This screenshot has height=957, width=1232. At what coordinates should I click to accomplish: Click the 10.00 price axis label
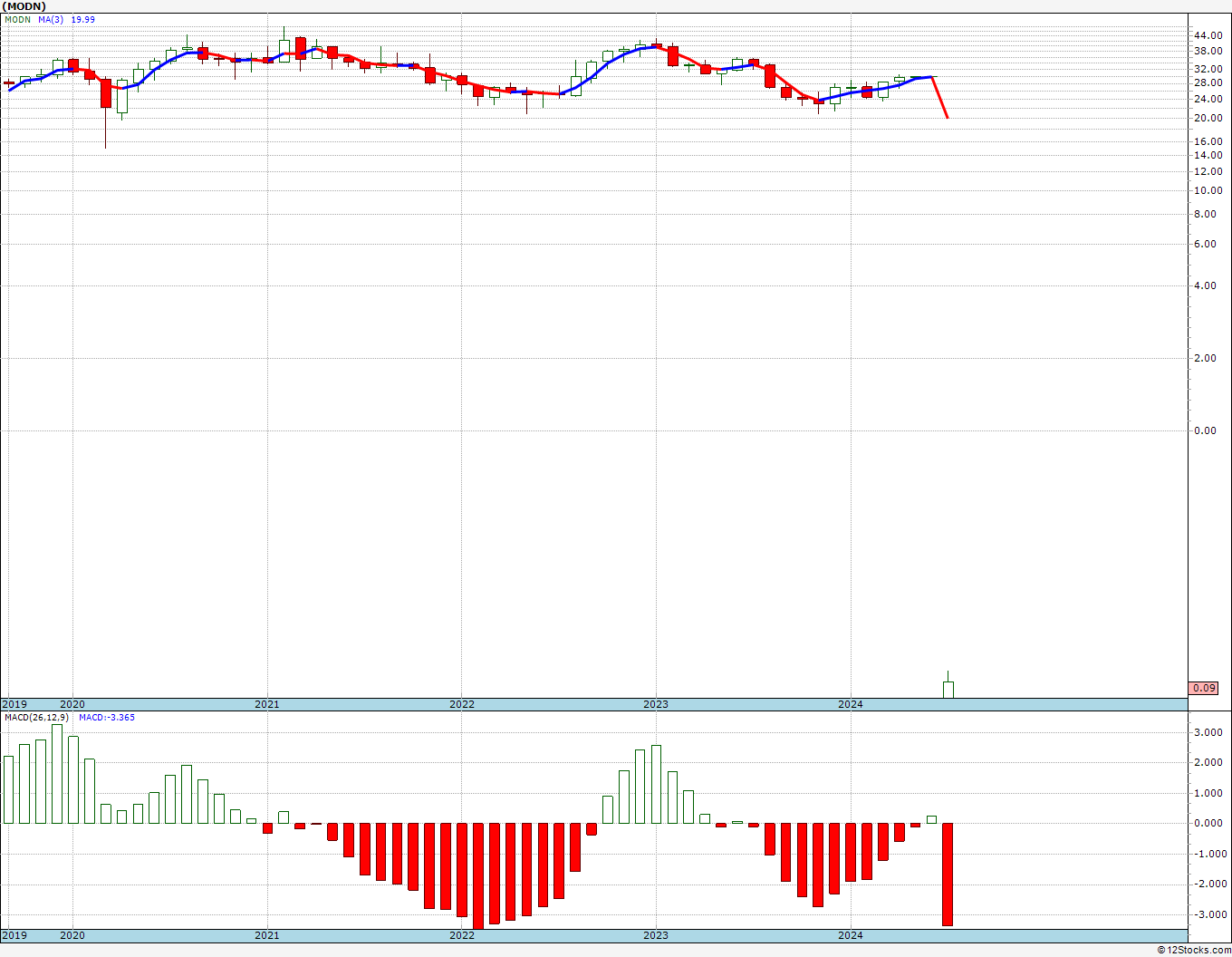click(1208, 190)
